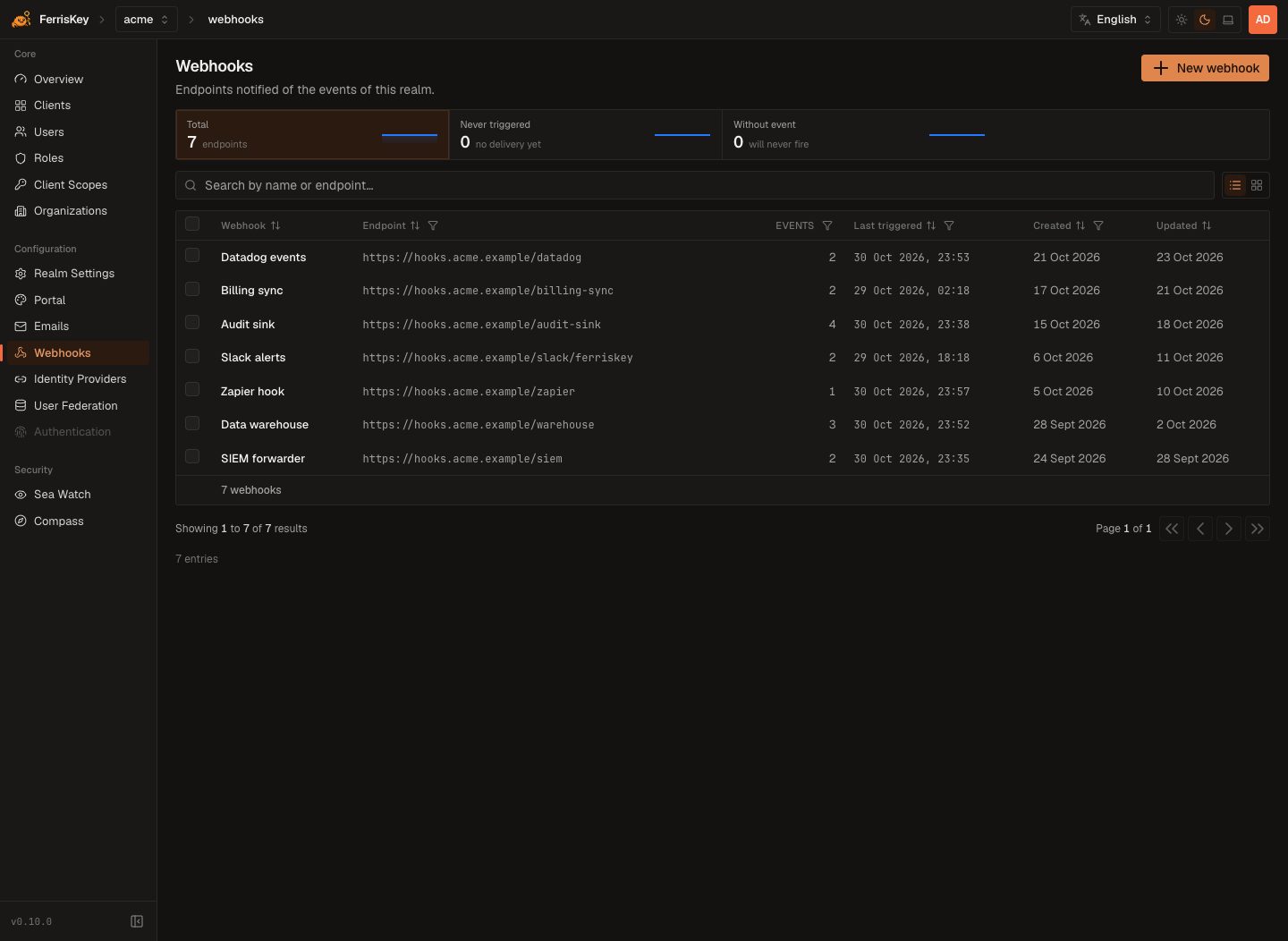Image resolution: width=1288 pixels, height=941 pixels.
Task: Switch to dark theme moon icon
Action: [x=1205, y=20]
